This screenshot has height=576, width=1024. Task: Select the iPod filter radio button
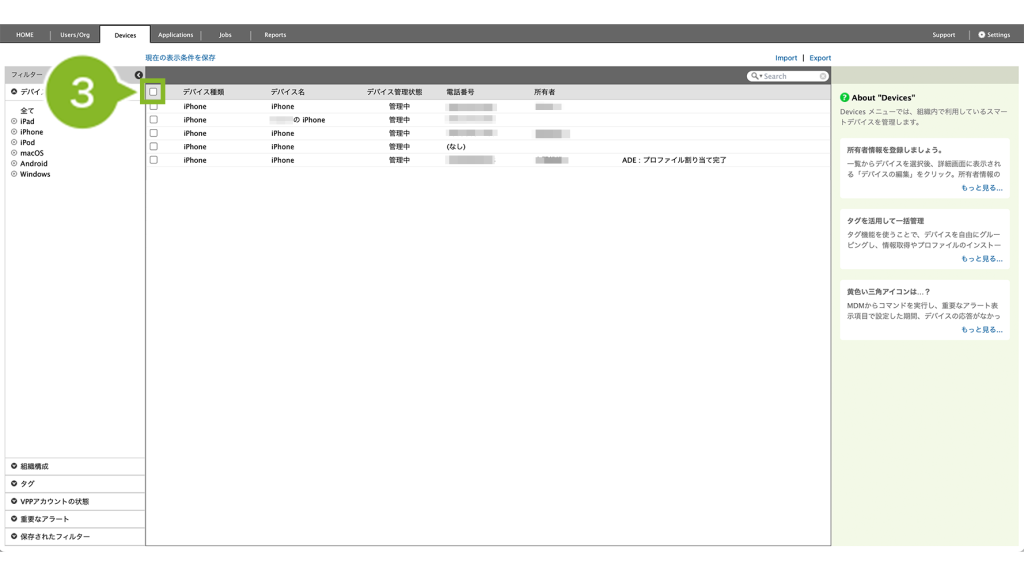[14, 142]
